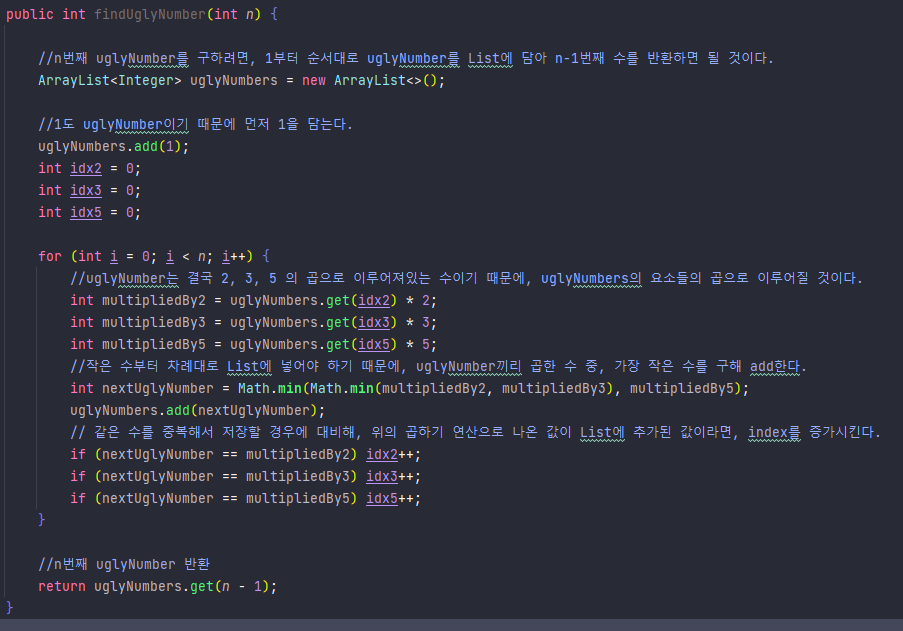Click the loop condition 'i < n'
This screenshot has height=631, width=903.
(185, 256)
